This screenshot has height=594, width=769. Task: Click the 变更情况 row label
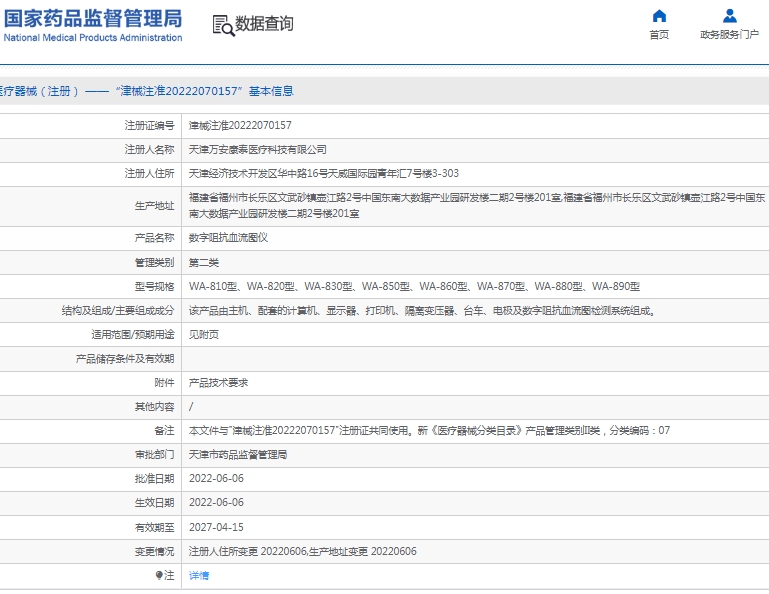coord(154,551)
